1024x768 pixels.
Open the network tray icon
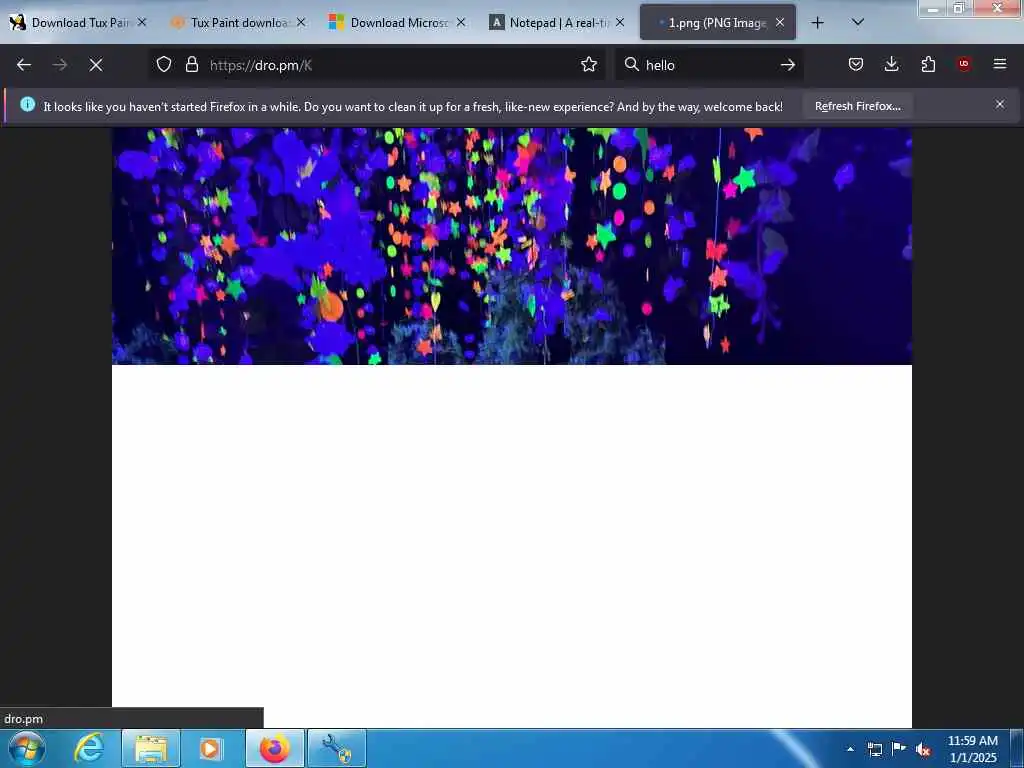click(x=874, y=749)
